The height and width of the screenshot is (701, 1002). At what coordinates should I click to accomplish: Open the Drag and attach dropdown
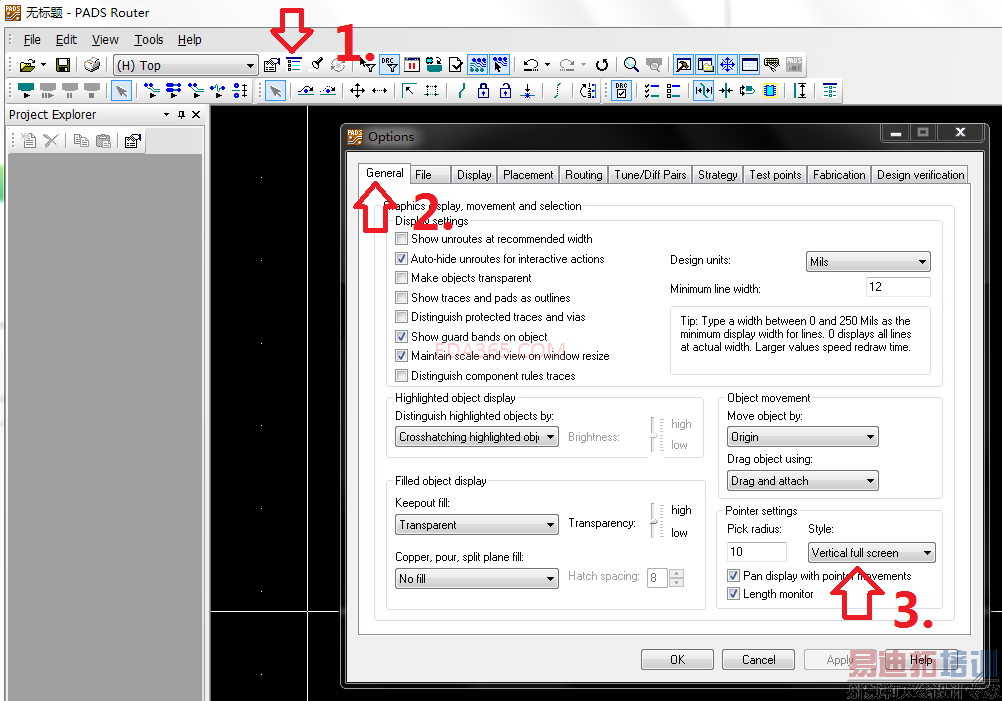(x=803, y=481)
